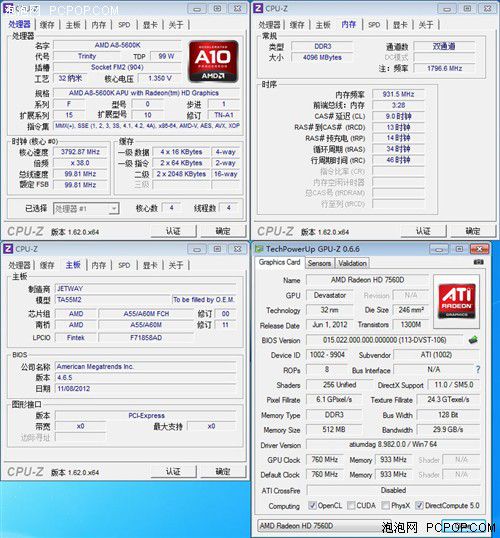Switch to 处理器 tab in memory CPU-Z window
The height and width of the screenshot is (538, 500).
[x=269, y=25]
